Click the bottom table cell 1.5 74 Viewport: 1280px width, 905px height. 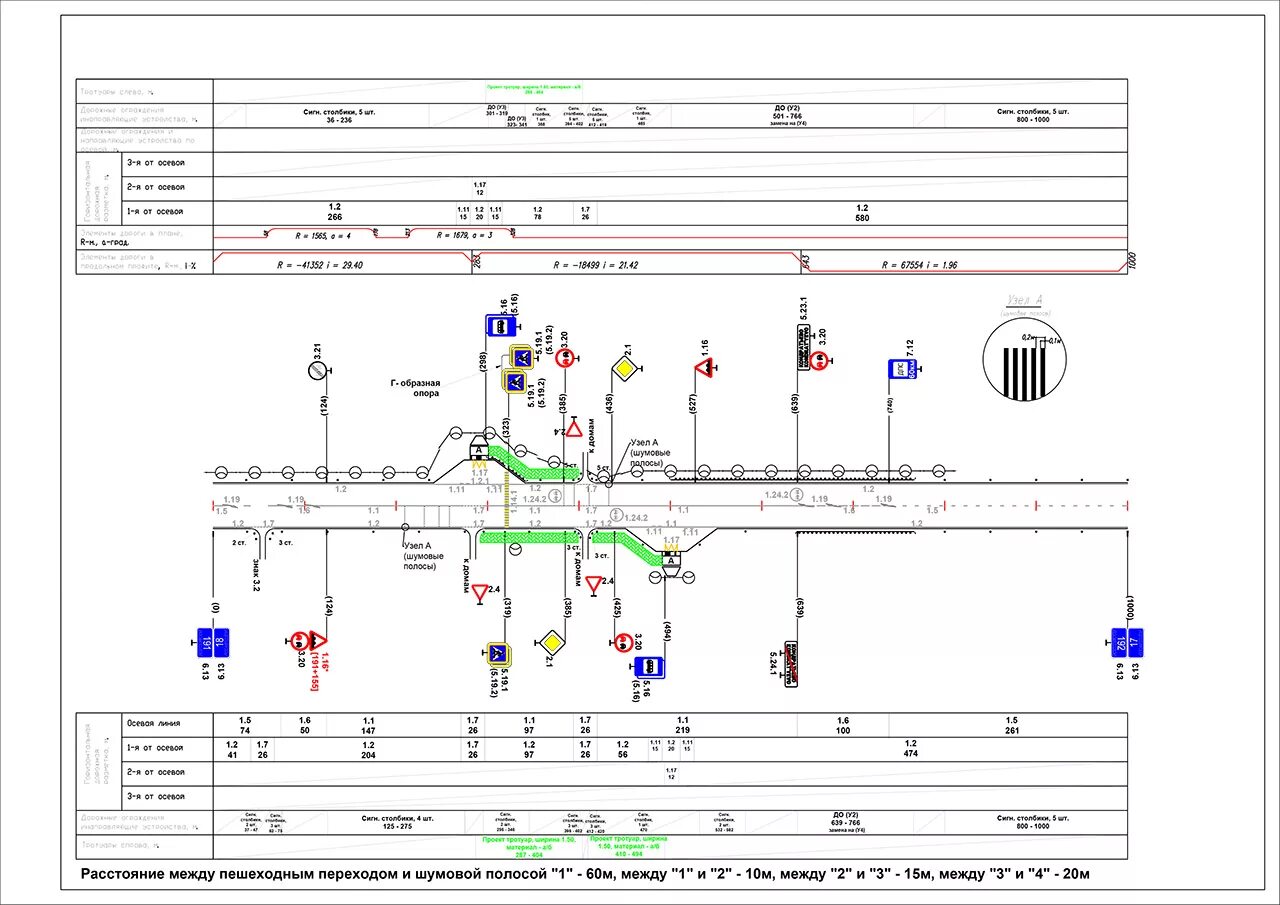pyautogui.click(x=245, y=725)
